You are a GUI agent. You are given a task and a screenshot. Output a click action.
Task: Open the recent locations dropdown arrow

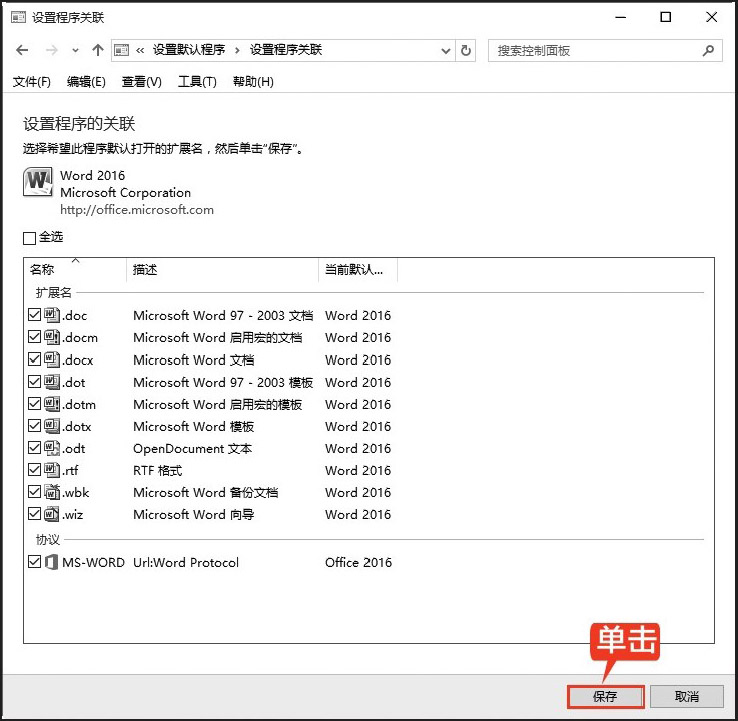tap(75, 50)
